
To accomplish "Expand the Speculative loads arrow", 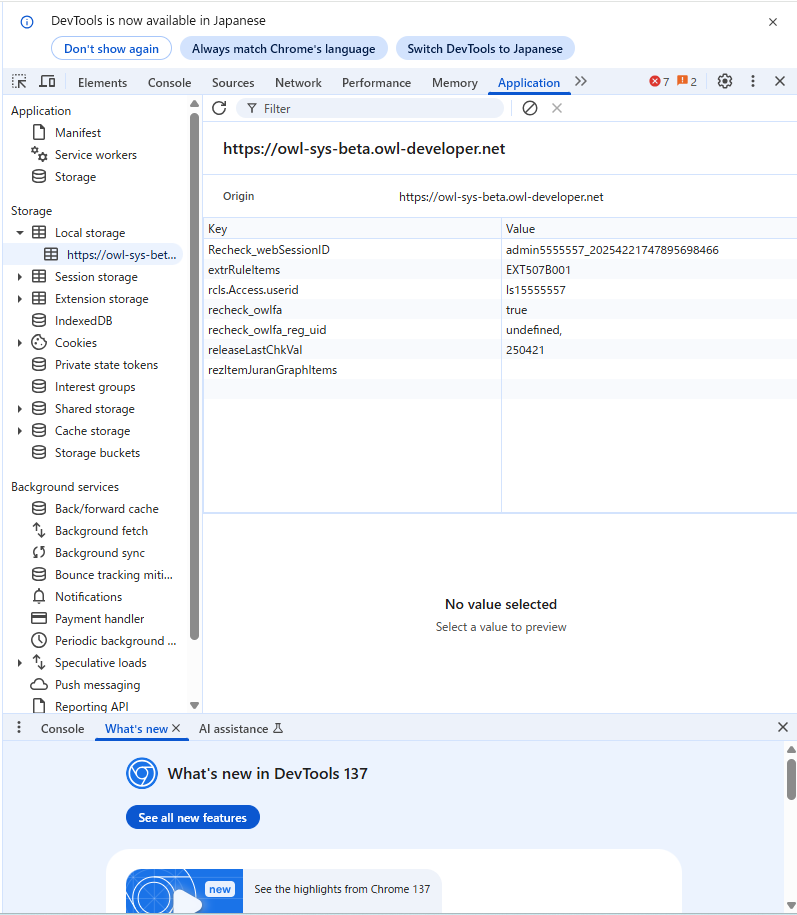I will [20, 663].
